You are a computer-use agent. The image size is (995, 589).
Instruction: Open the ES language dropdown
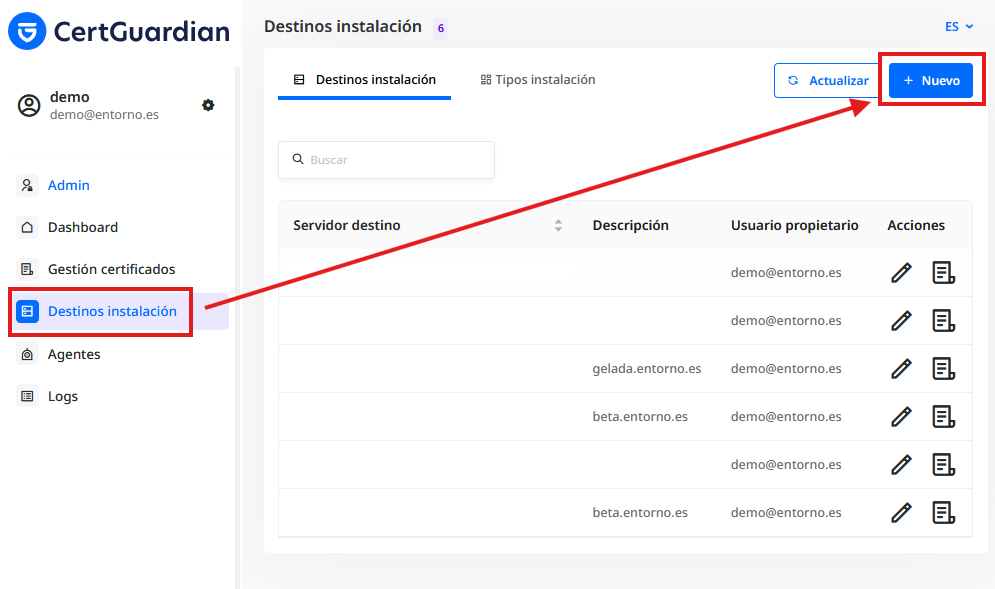(959, 27)
